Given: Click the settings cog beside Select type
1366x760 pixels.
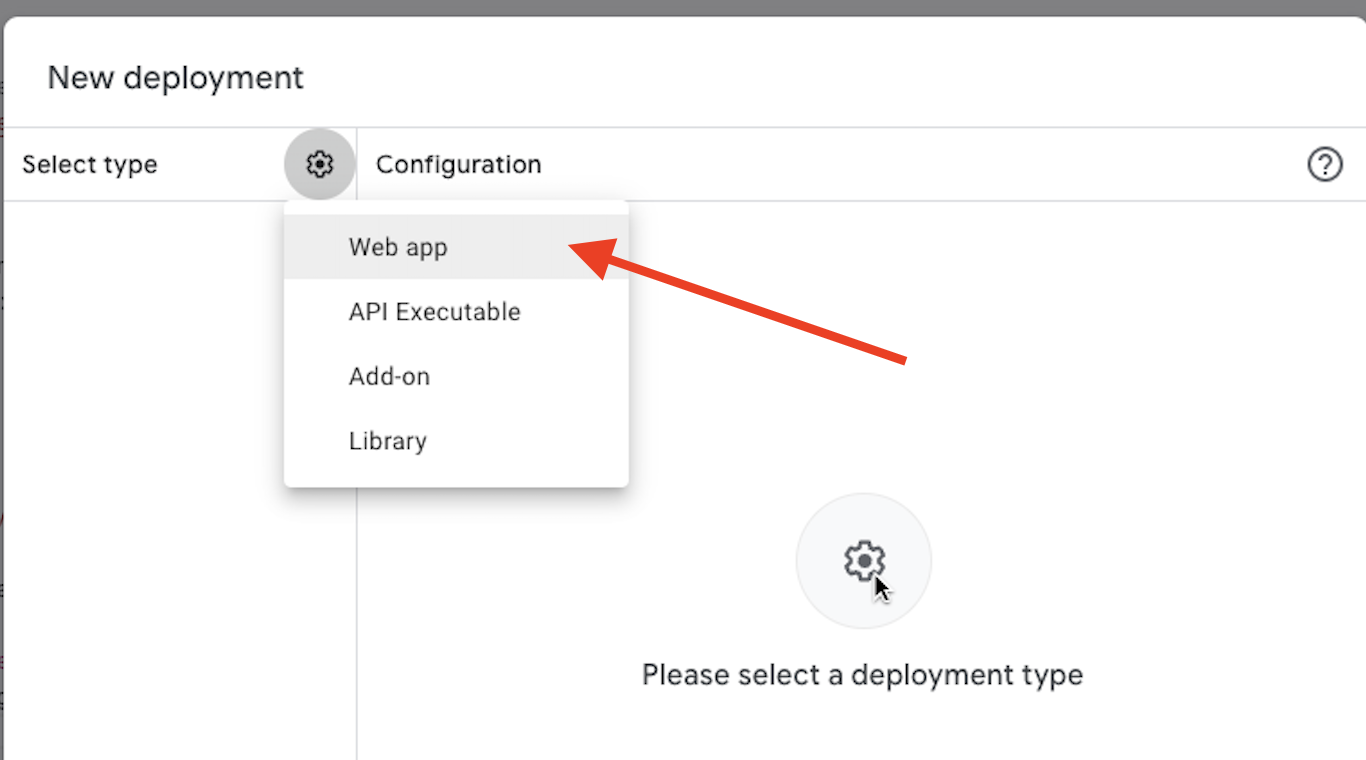Looking at the screenshot, I should [319, 163].
